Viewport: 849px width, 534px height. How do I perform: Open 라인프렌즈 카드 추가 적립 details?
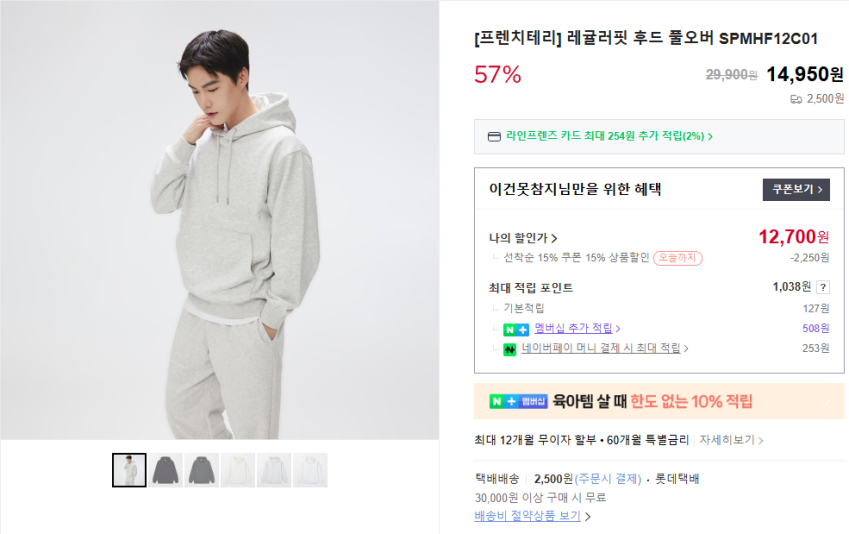(609, 136)
